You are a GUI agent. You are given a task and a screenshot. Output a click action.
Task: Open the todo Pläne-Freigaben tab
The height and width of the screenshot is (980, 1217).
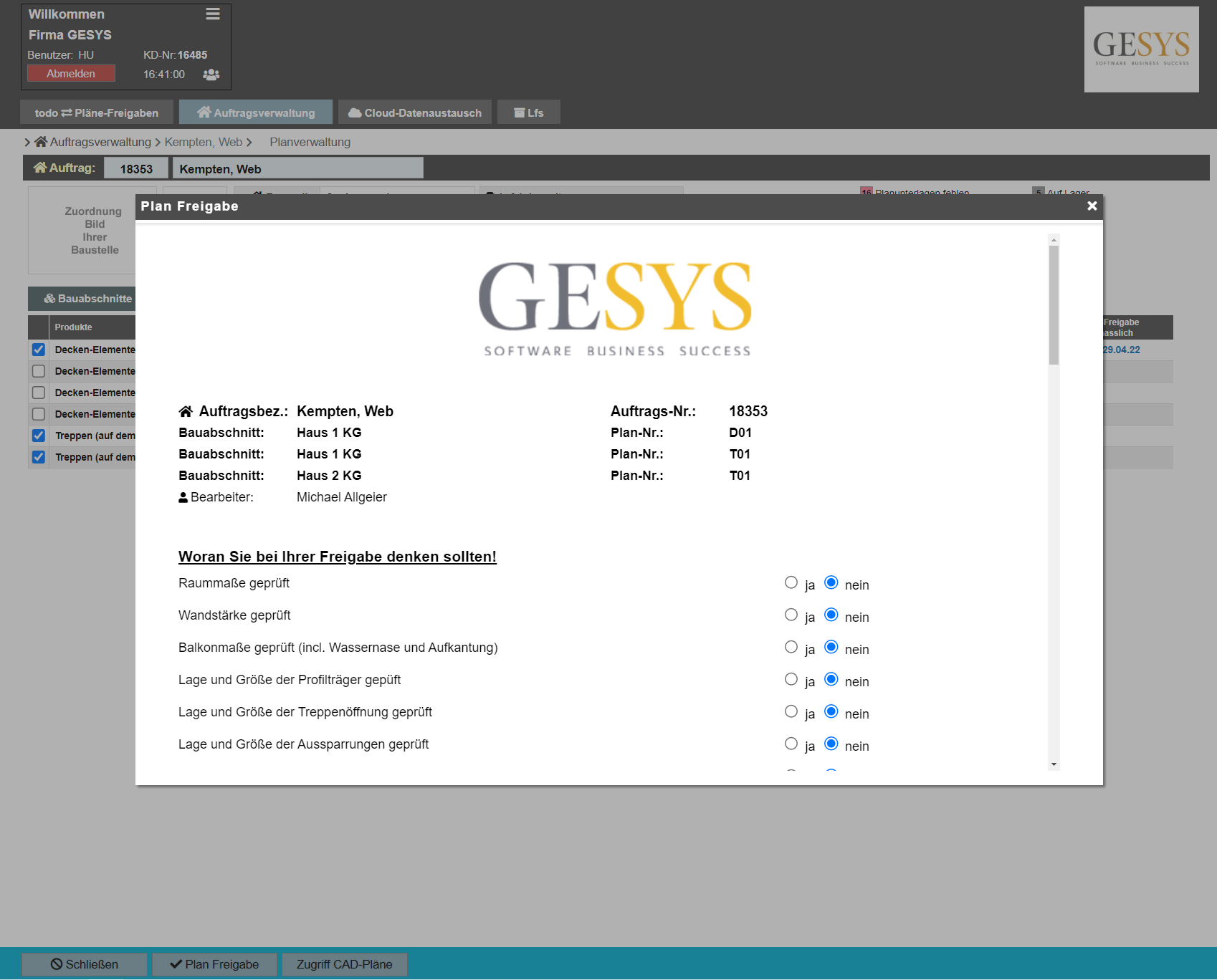pos(97,112)
